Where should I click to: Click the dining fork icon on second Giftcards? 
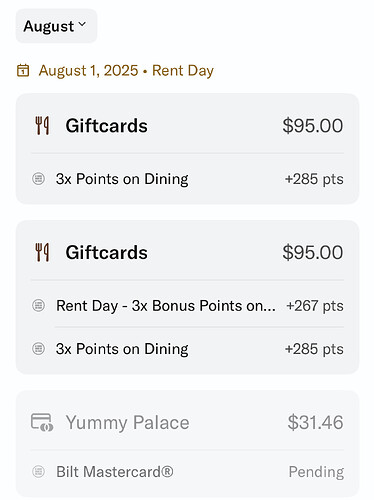point(42,252)
